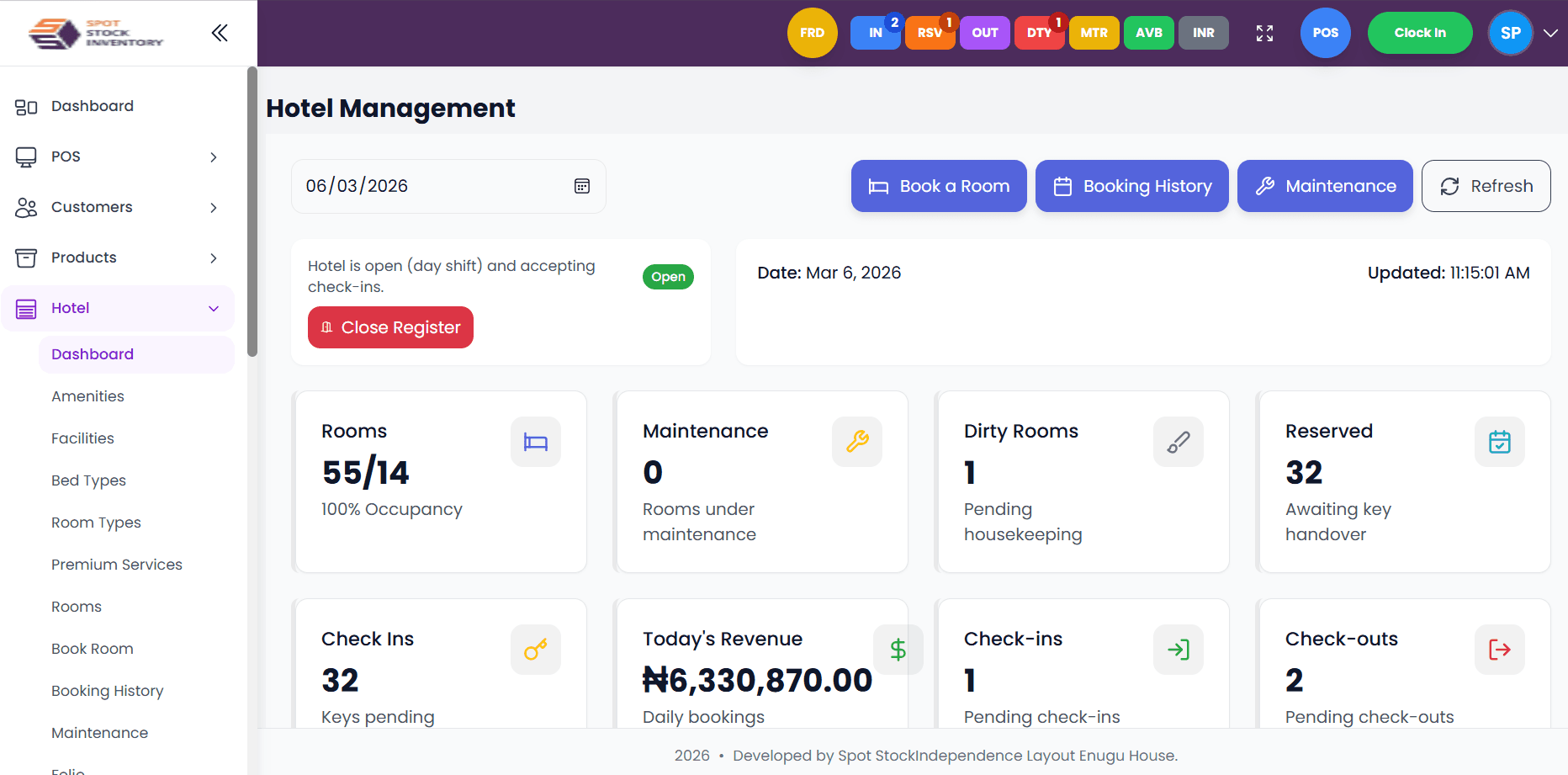Screen dimensions: 1568x775
Task: Click the key icon on Check Ins card
Action: coord(535,650)
